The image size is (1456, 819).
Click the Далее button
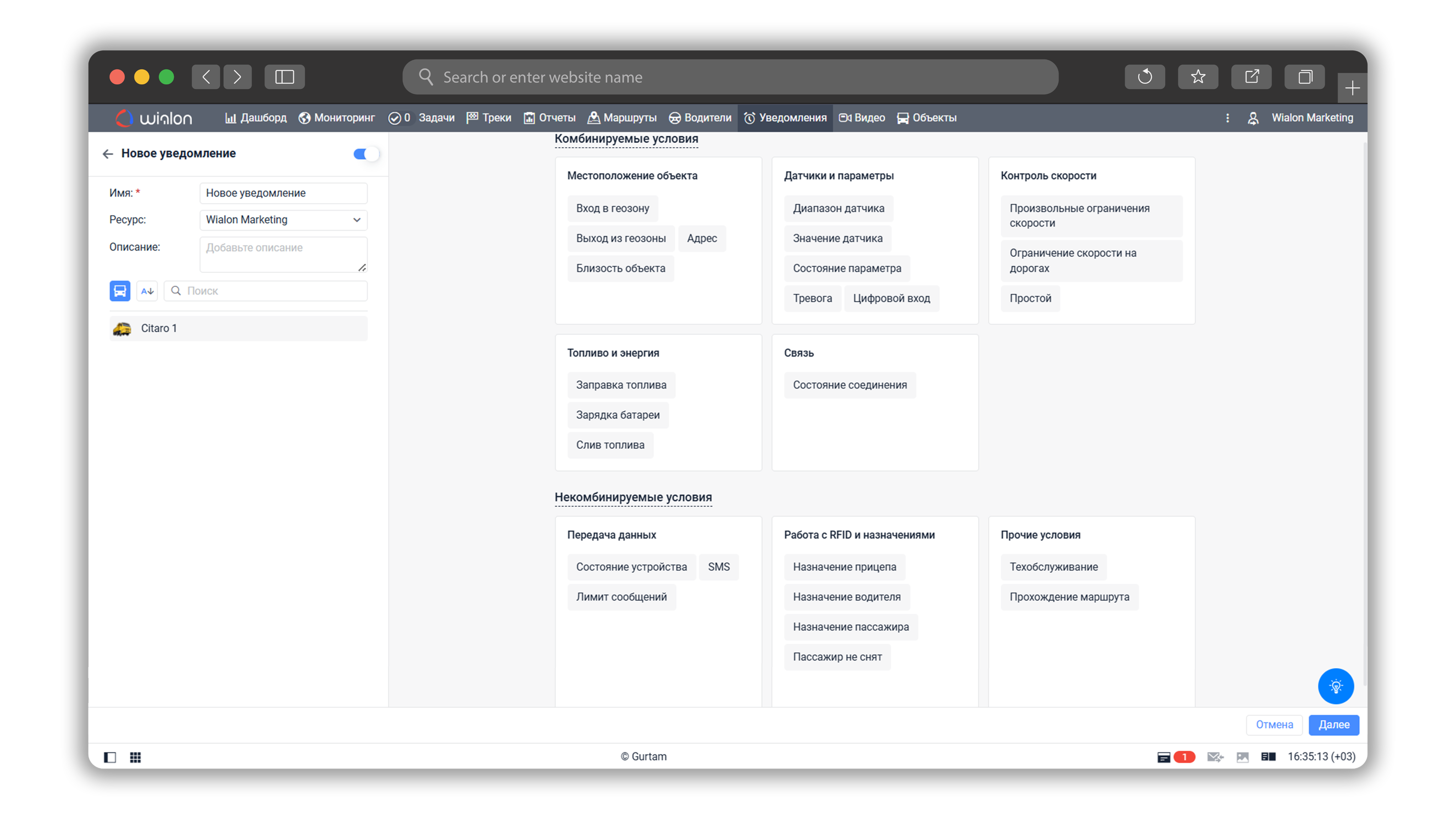point(1333,724)
